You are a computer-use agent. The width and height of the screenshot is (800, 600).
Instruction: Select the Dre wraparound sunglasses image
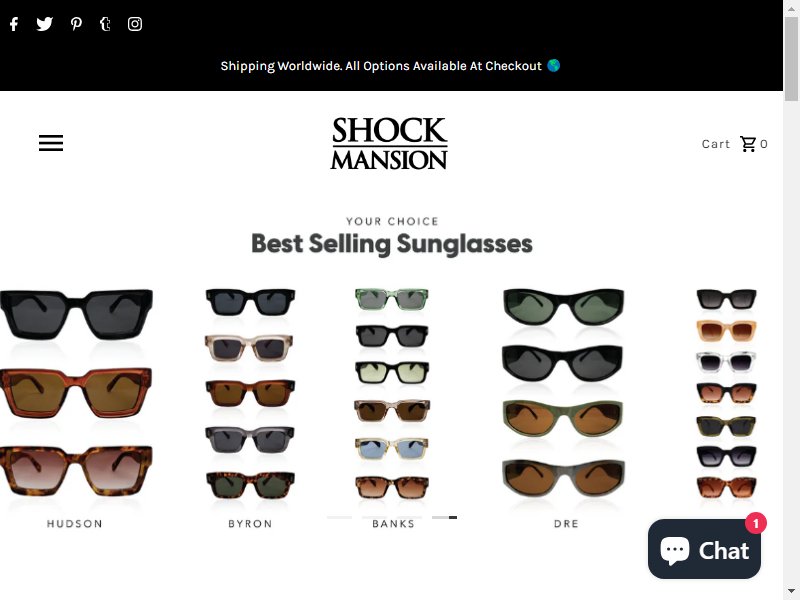(563, 393)
